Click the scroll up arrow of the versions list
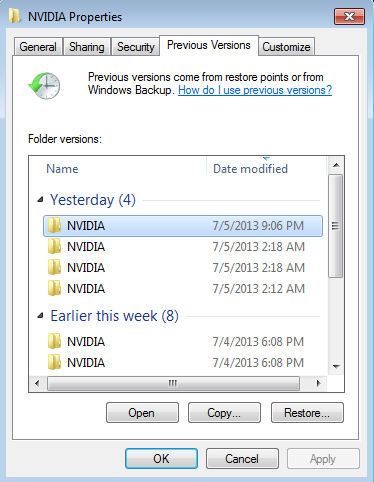Viewport: 374px width, 482px height. pyautogui.click(x=336, y=165)
